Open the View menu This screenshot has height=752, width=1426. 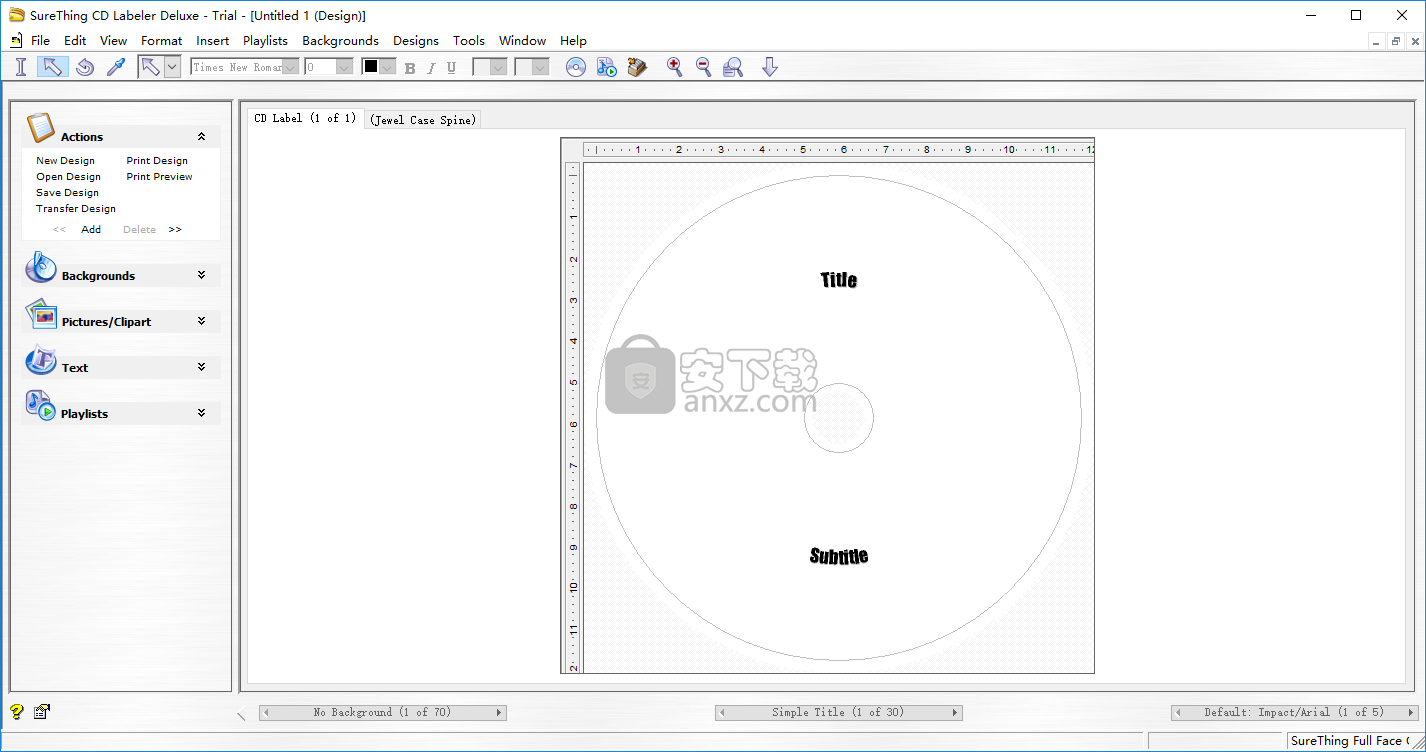113,41
